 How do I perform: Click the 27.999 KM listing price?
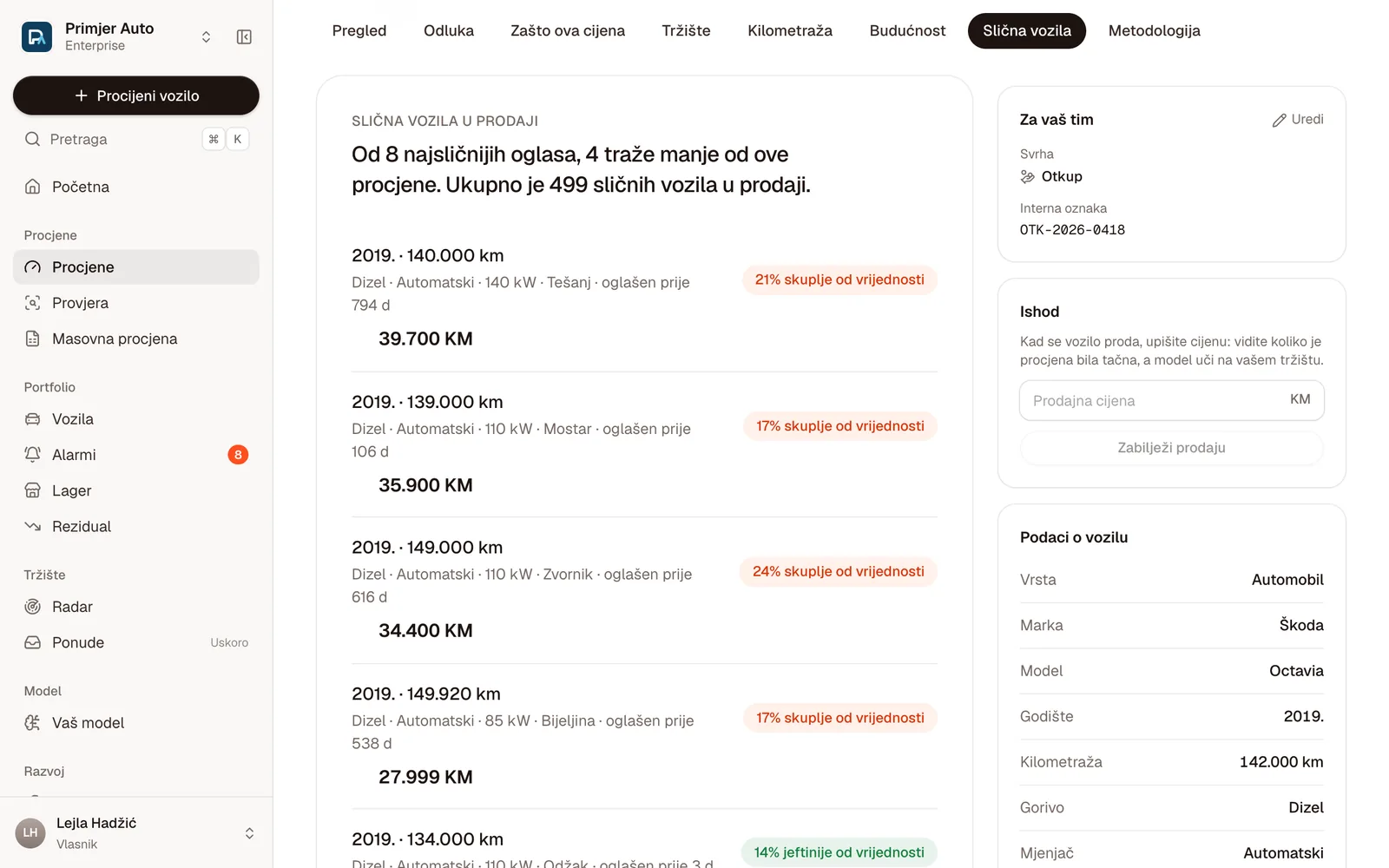(x=425, y=778)
